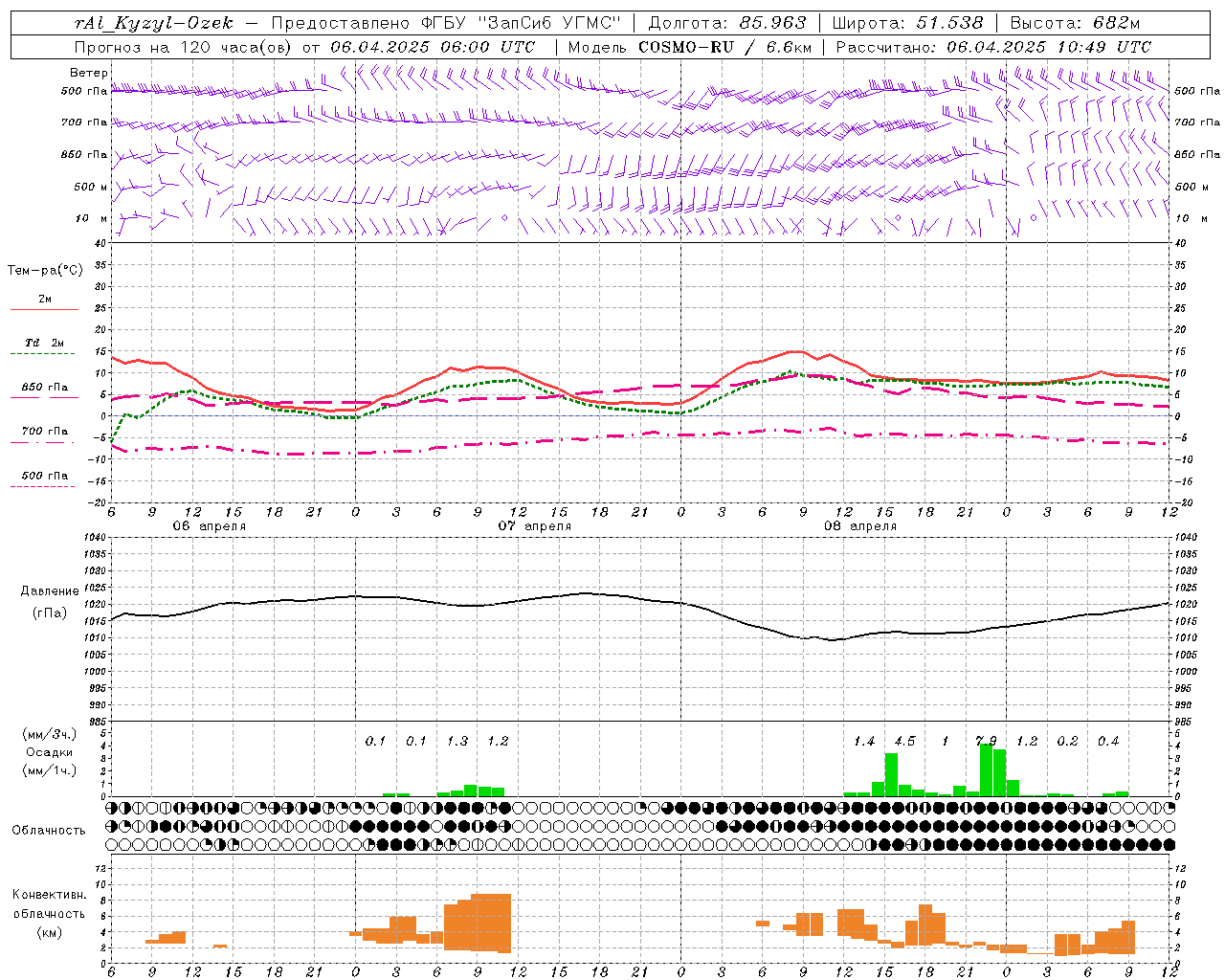This screenshot has height=980, width=1225.
Task: Click the precipitation total 7.9
Action: tap(986, 742)
